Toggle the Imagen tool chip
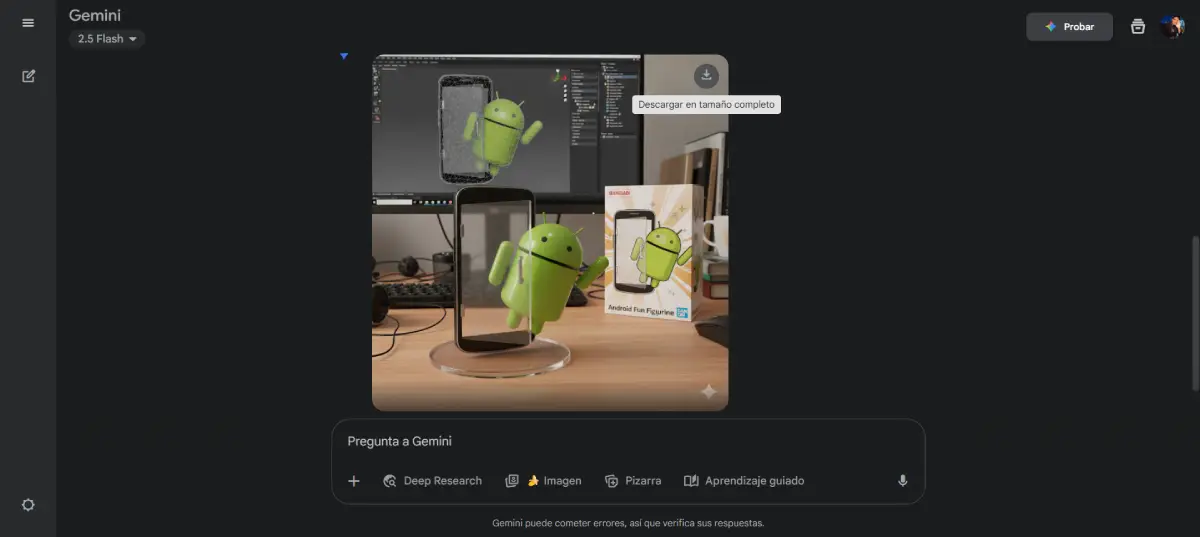The width and height of the screenshot is (1200, 537). click(543, 481)
